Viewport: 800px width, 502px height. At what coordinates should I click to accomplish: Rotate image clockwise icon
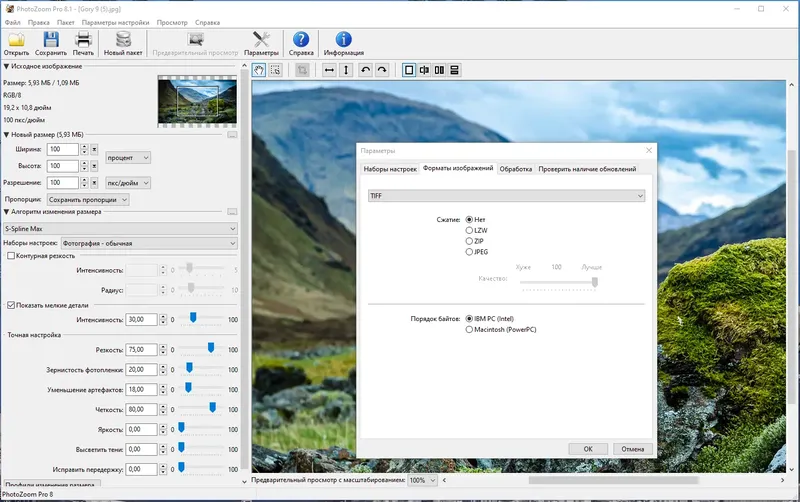tap(383, 70)
